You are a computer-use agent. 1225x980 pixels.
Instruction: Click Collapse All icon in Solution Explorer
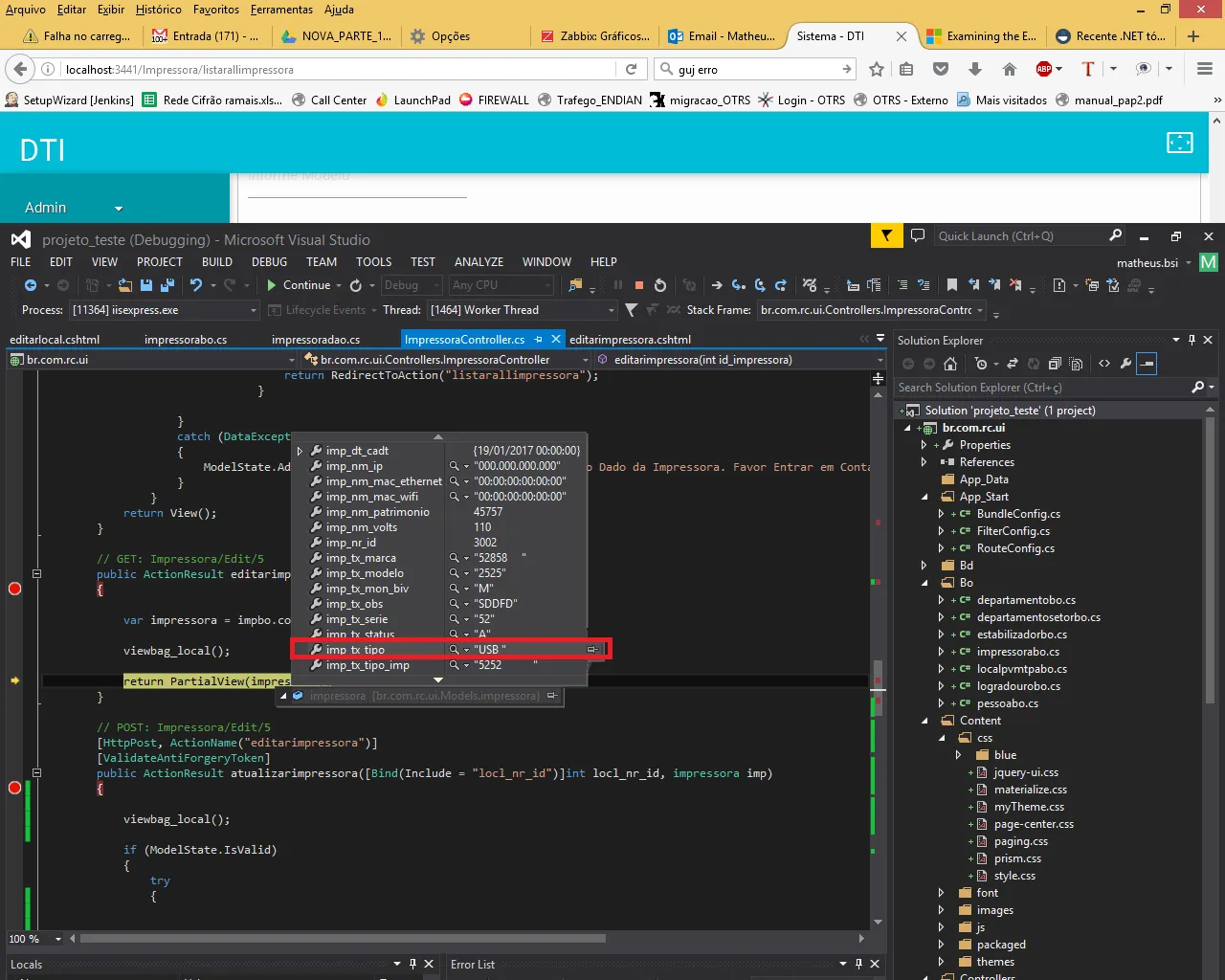1055,364
